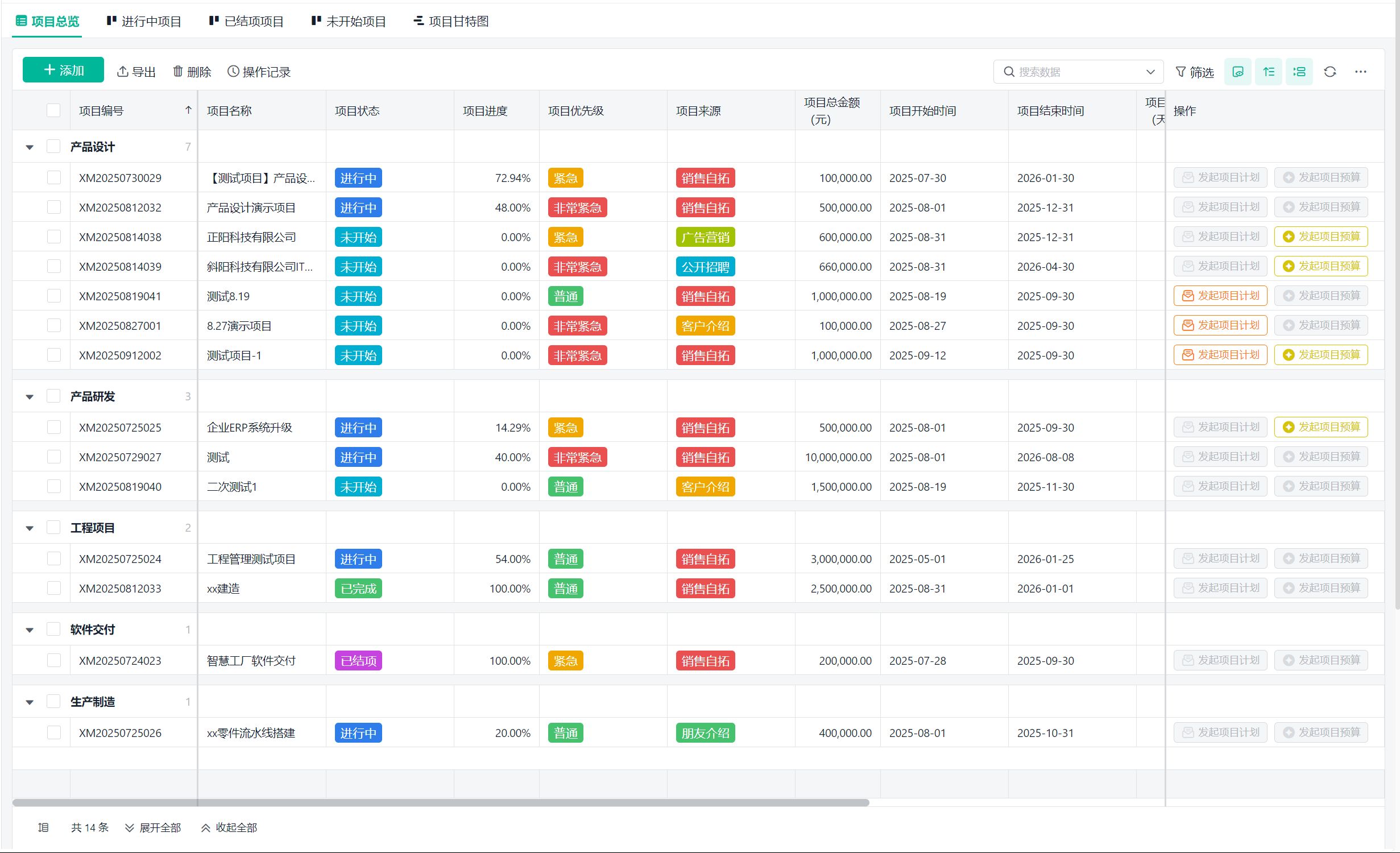Click the field visibility eye icon
The width and height of the screenshot is (1400, 853).
click(x=1237, y=72)
